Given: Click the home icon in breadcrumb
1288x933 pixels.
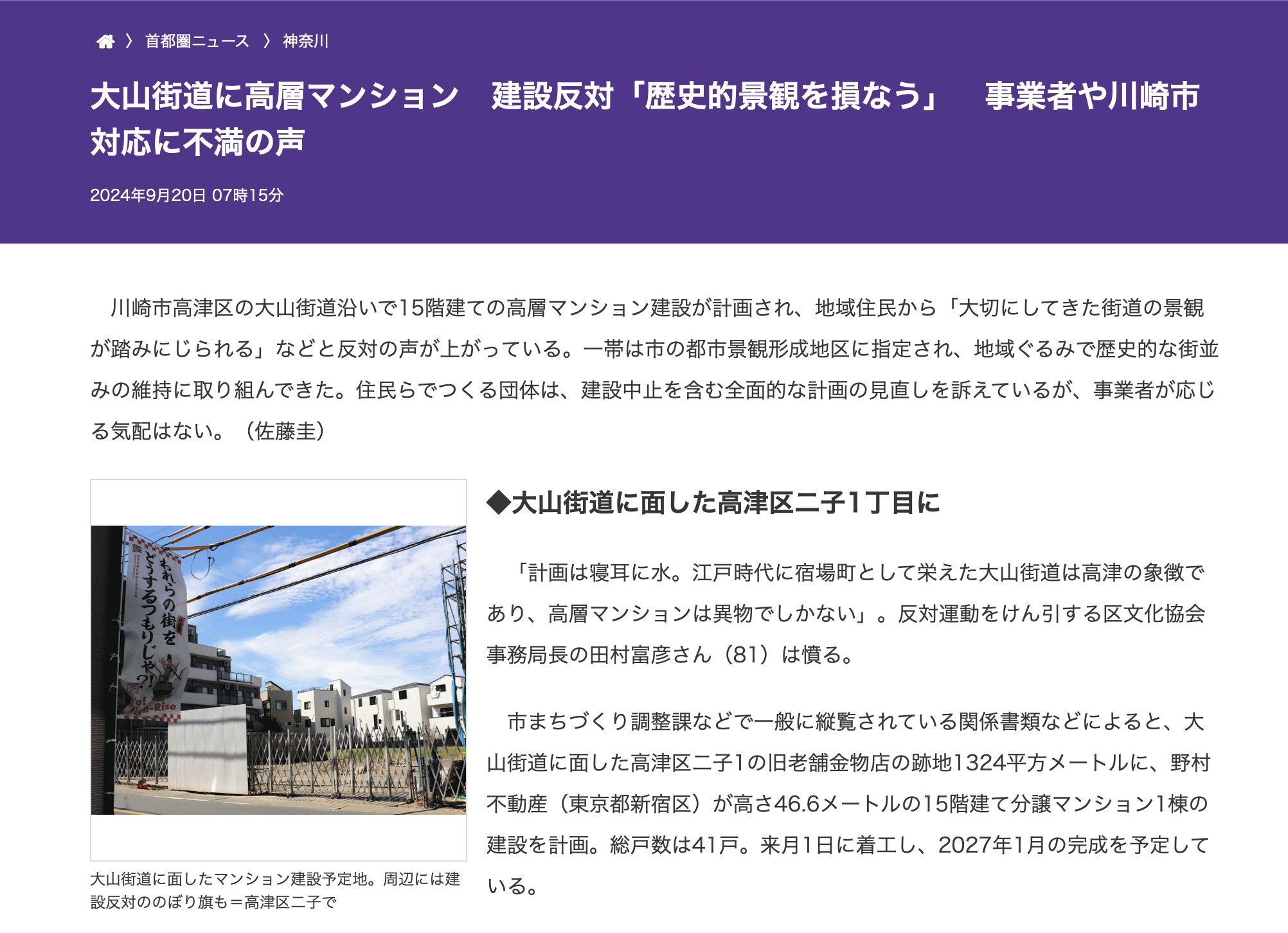Looking at the screenshot, I should click(x=105, y=42).
